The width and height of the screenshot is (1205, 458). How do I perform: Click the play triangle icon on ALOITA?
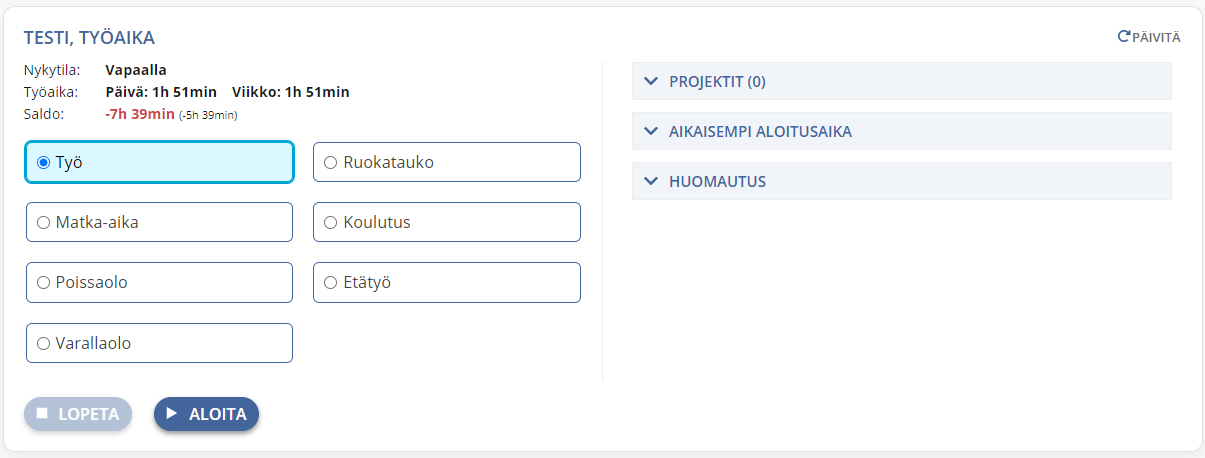click(172, 413)
